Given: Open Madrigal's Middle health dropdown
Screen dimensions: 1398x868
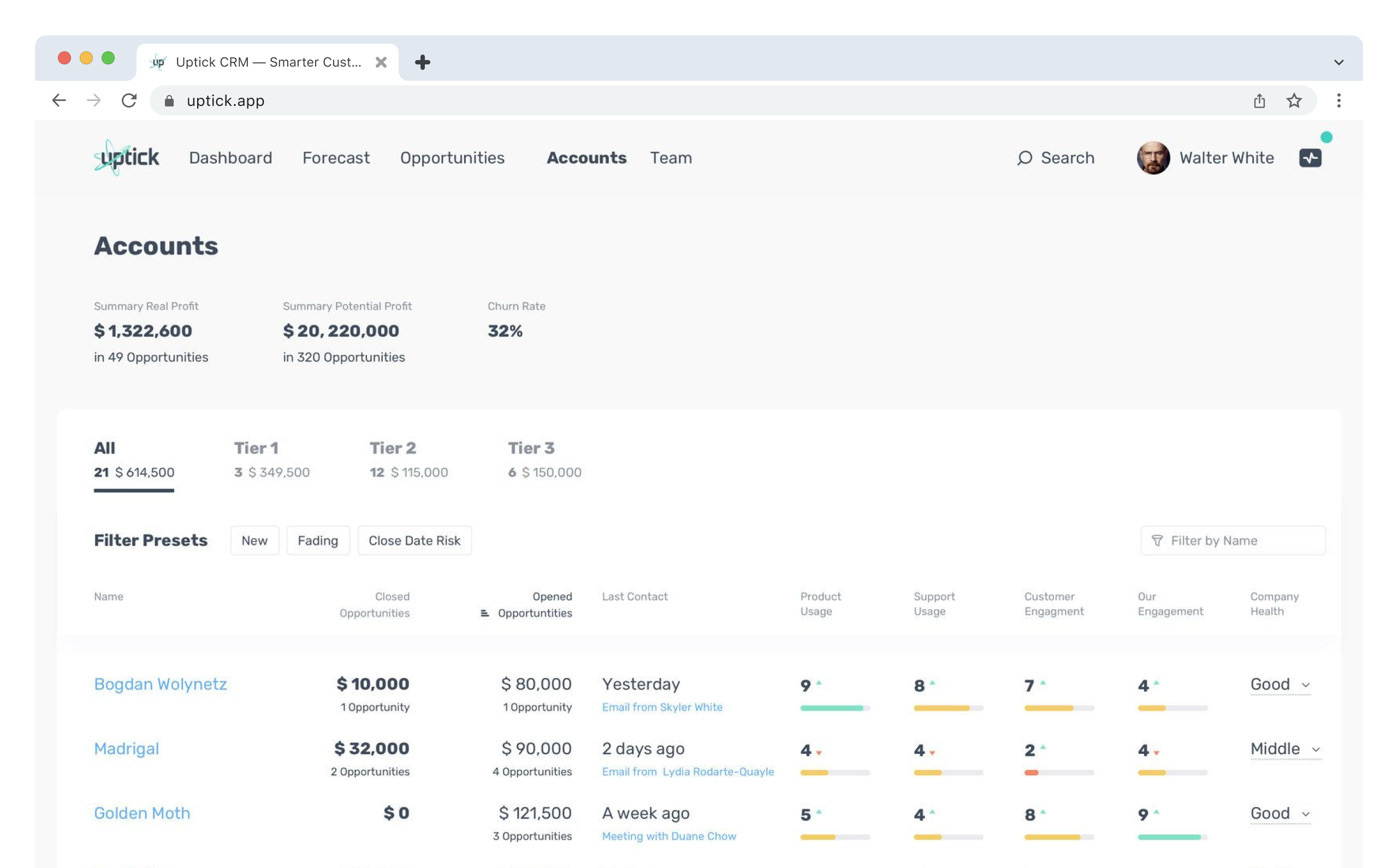Looking at the screenshot, I should pos(1285,748).
